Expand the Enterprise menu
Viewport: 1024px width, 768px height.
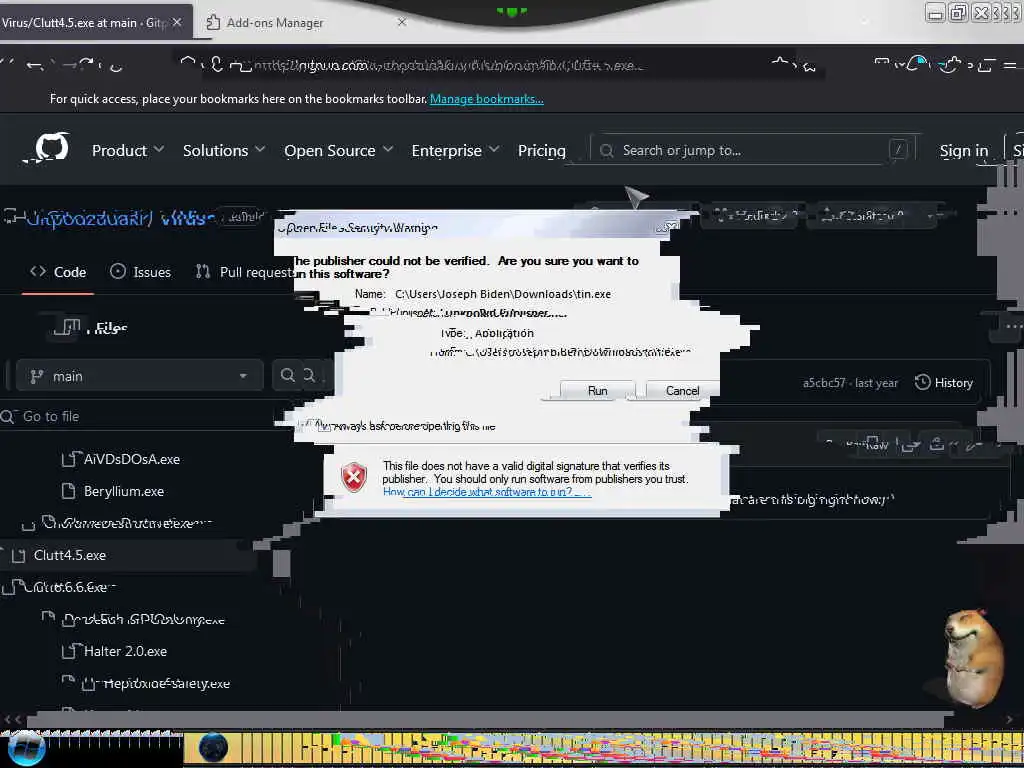pos(455,150)
